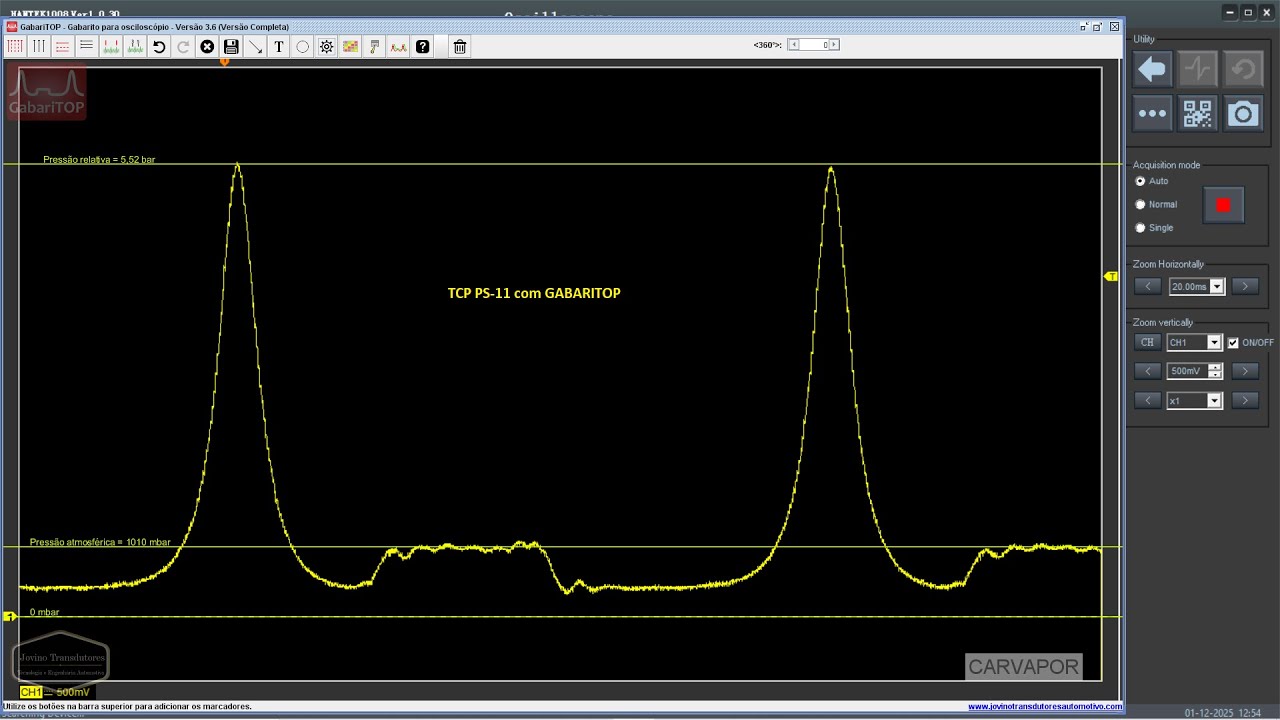Click the 360° degree value field

(813, 45)
